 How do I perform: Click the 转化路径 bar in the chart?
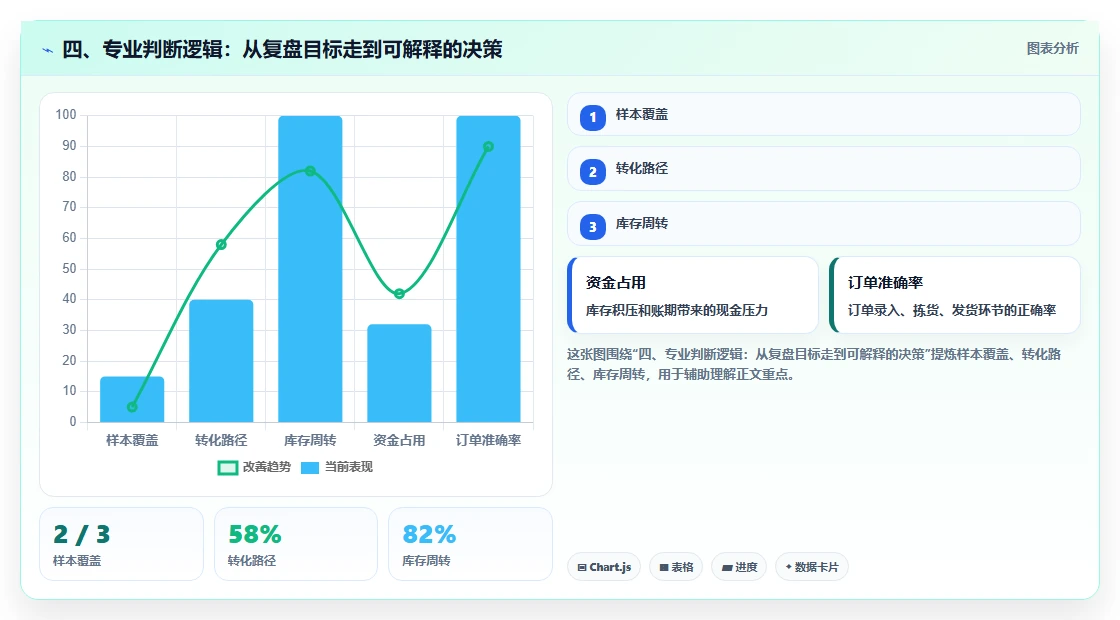coord(221,361)
